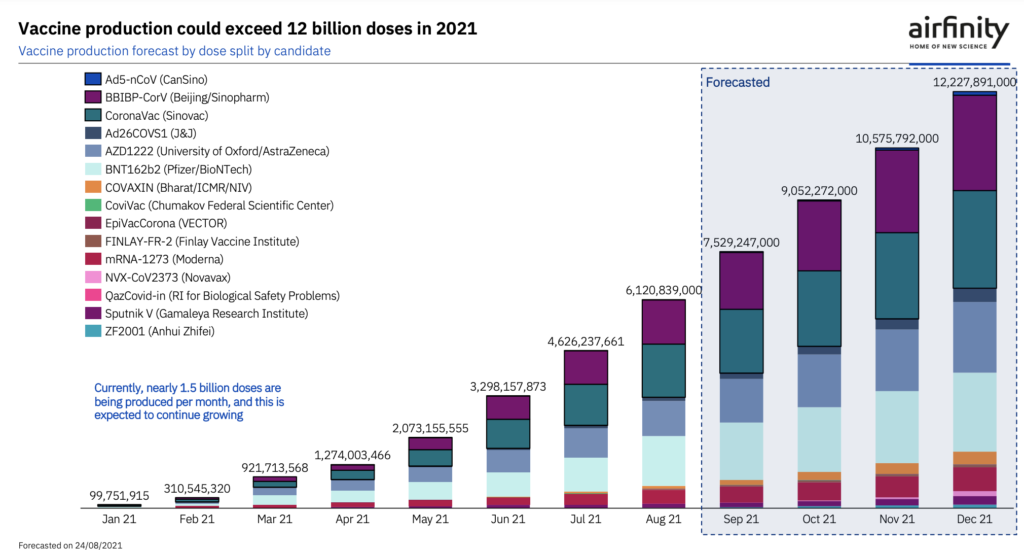Click the Ad5-nCoV (CanSino) legend color swatch
1024x550 pixels.
[x=93, y=79]
